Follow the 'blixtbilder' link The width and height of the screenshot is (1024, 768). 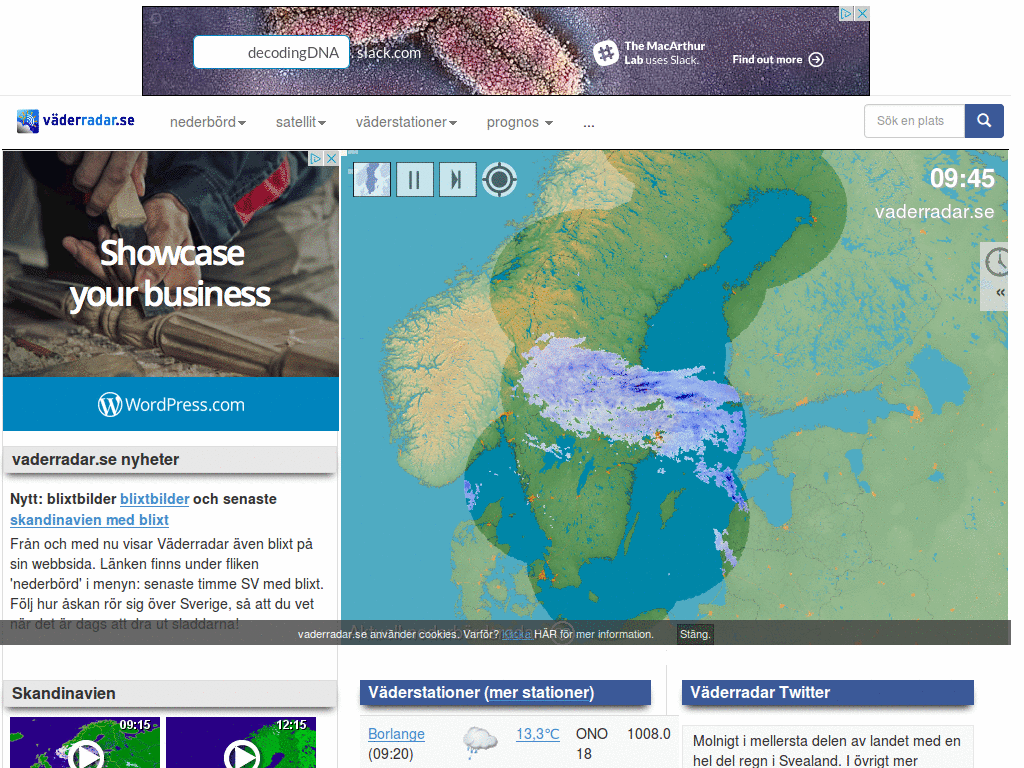pyautogui.click(x=155, y=499)
